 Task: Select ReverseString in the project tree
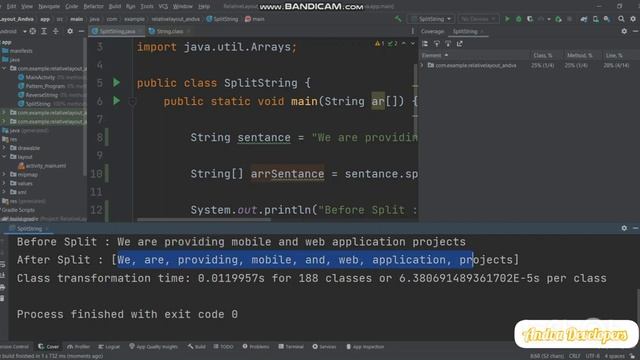tap(41, 95)
